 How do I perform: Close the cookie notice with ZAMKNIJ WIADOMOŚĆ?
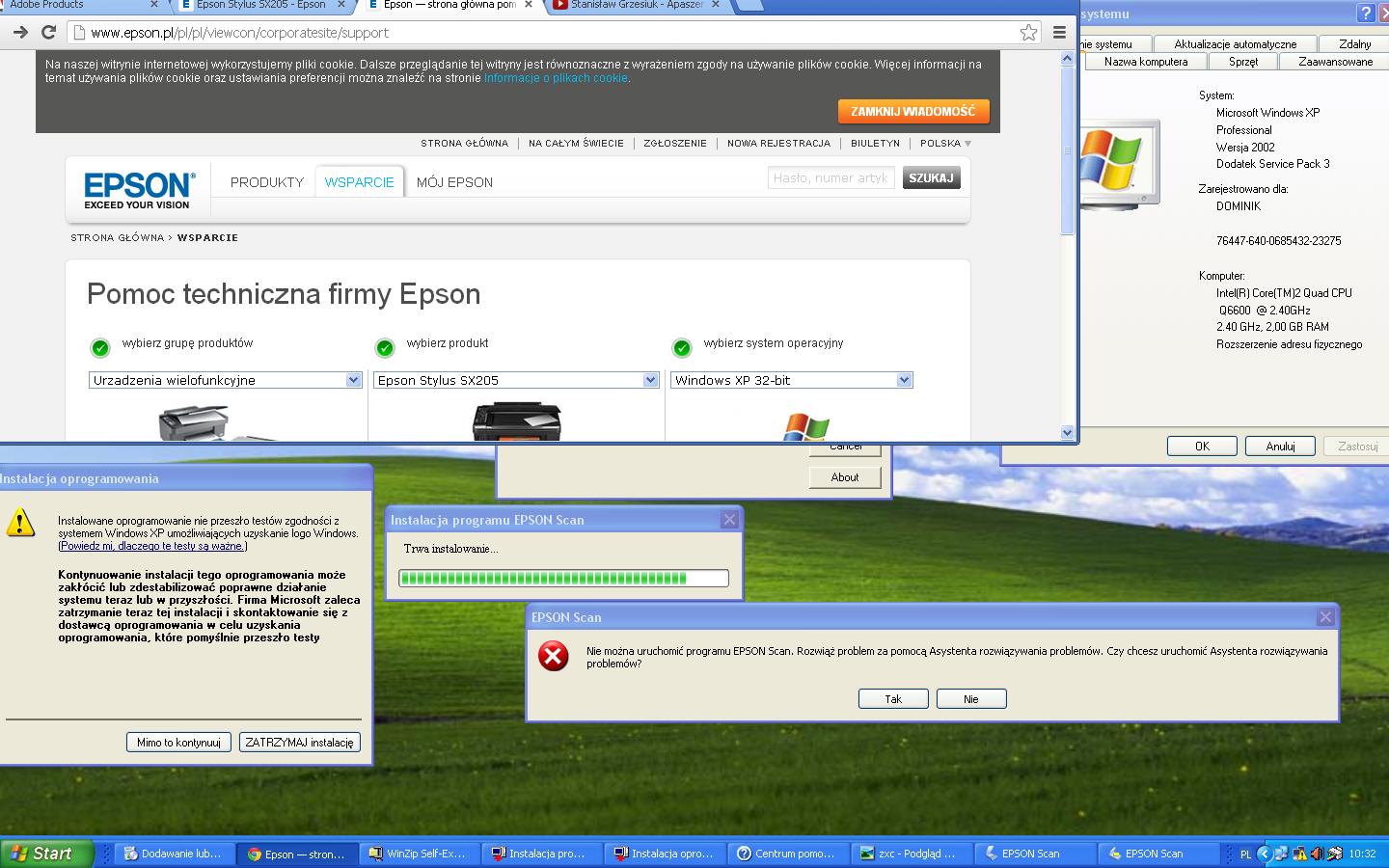tap(912, 112)
